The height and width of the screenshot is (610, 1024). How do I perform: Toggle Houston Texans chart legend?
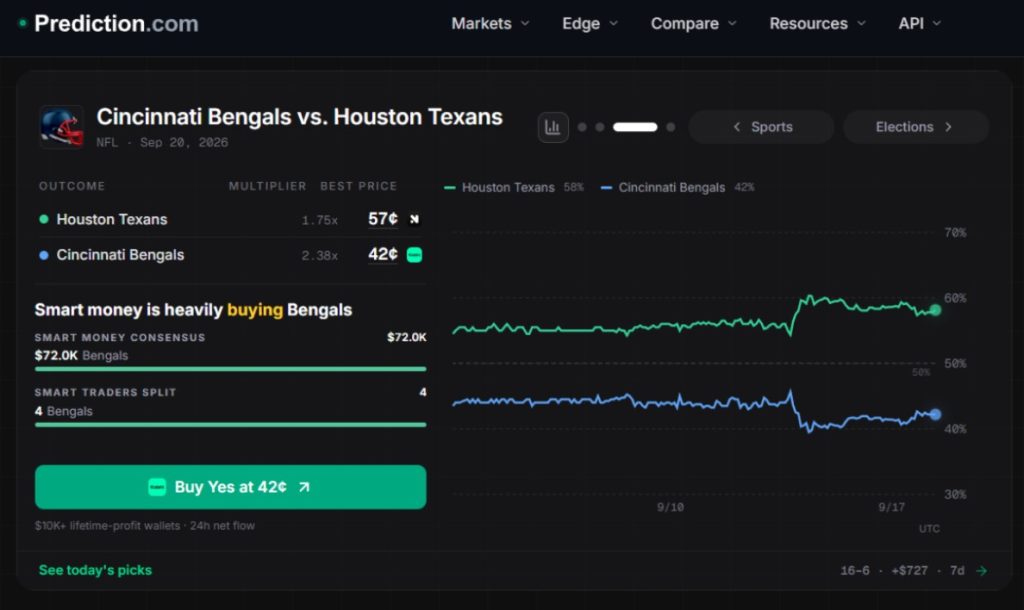[x=513, y=187]
